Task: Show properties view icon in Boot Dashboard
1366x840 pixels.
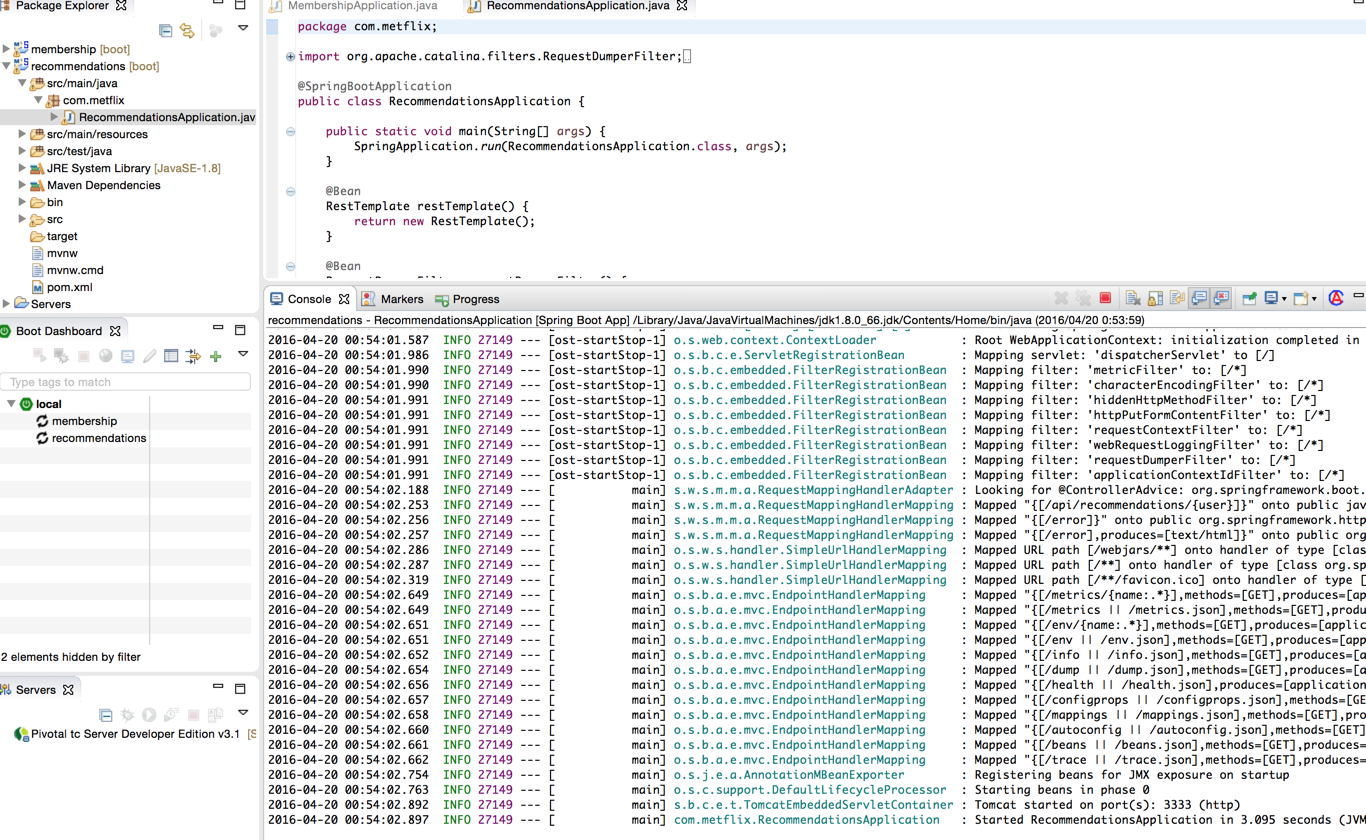Action: pos(171,356)
